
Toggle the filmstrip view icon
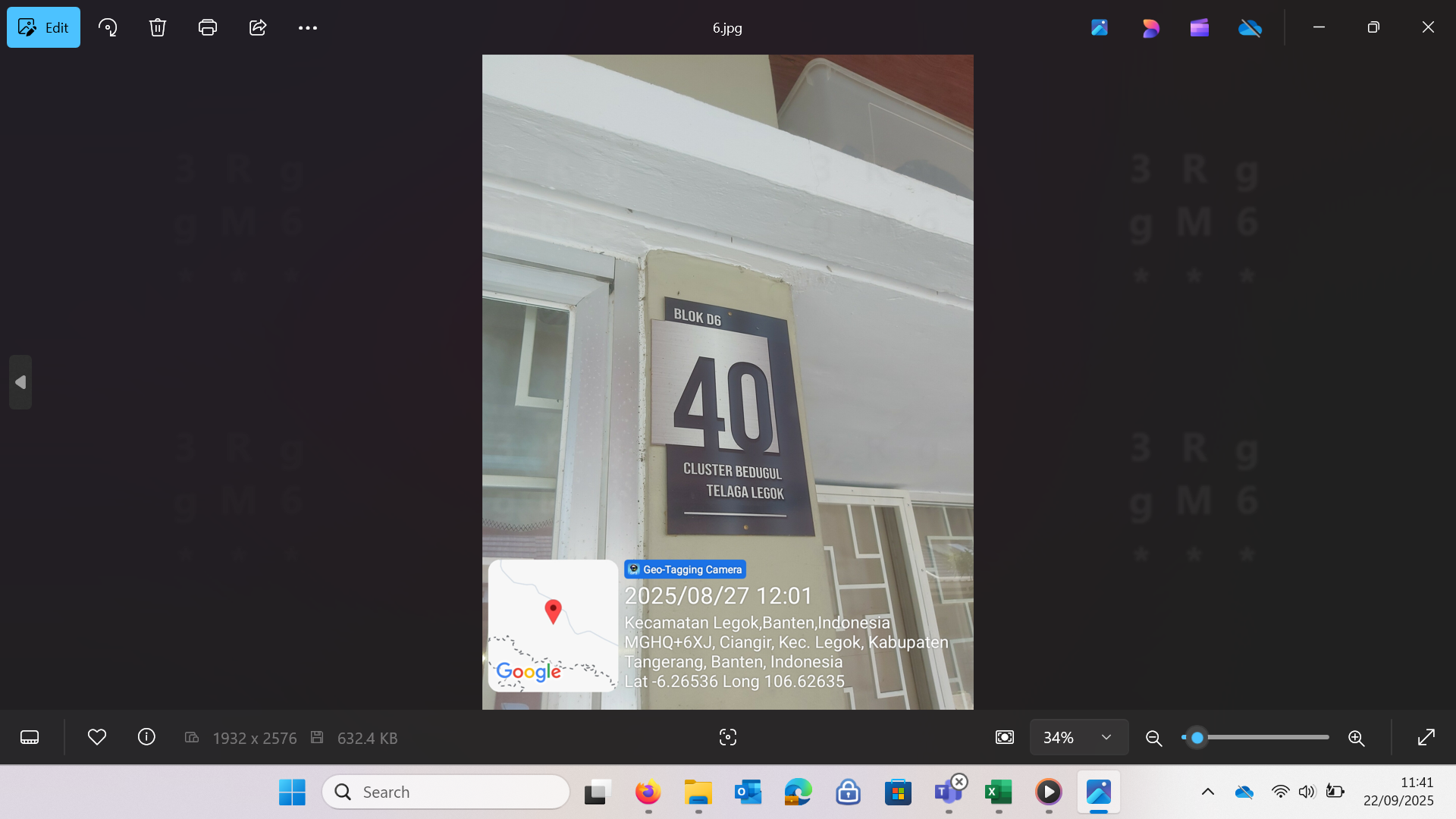click(x=30, y=737)
